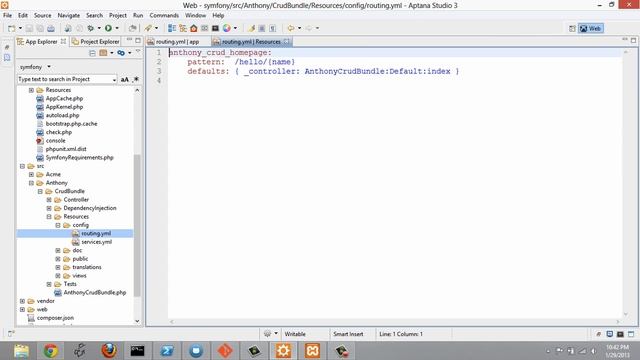The height and width of the screenshot is (360, 640).
Task: Open the New file dropdown arrow
Action: 20,28
